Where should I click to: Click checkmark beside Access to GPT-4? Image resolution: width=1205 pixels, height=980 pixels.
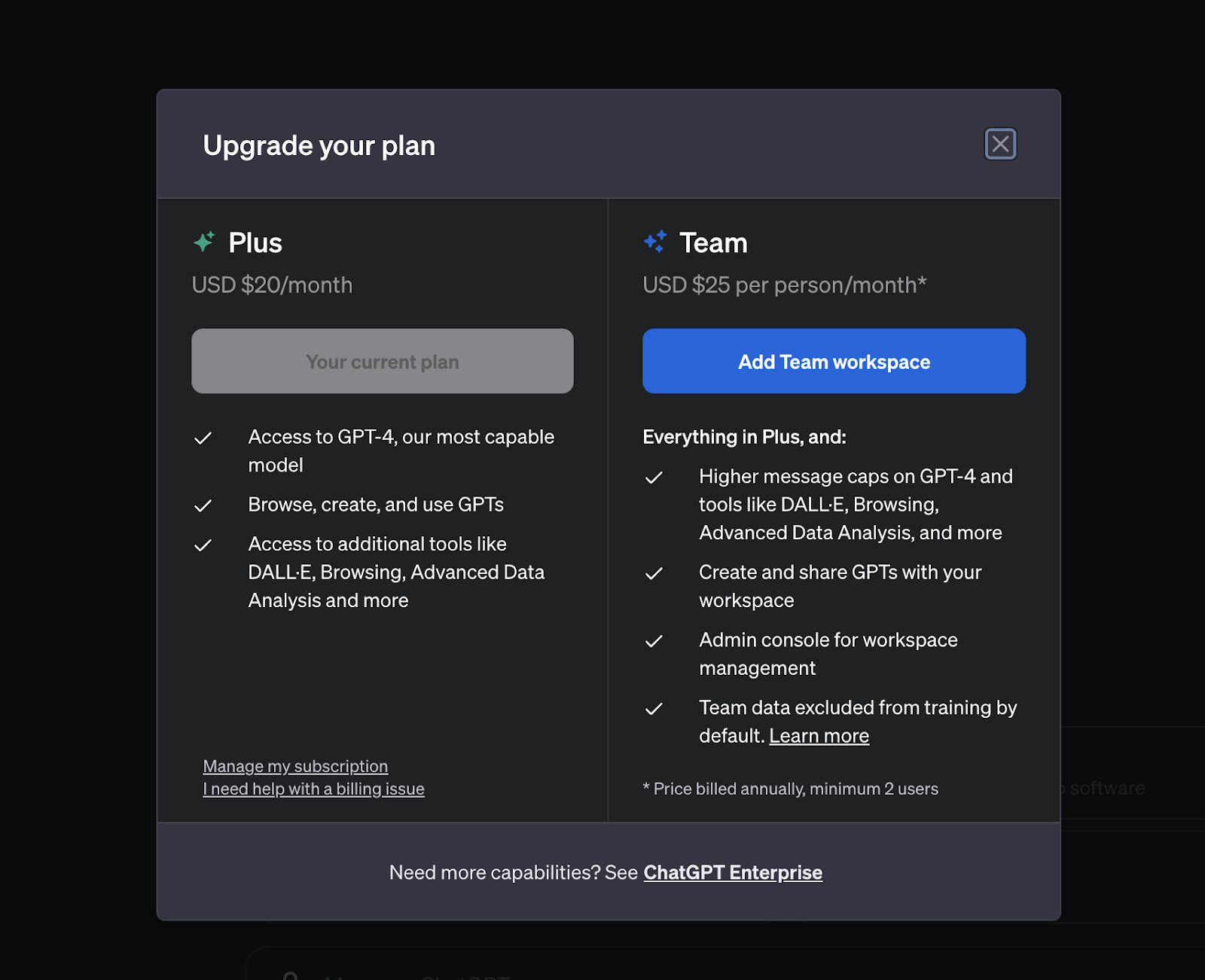(x=203, y=438)
